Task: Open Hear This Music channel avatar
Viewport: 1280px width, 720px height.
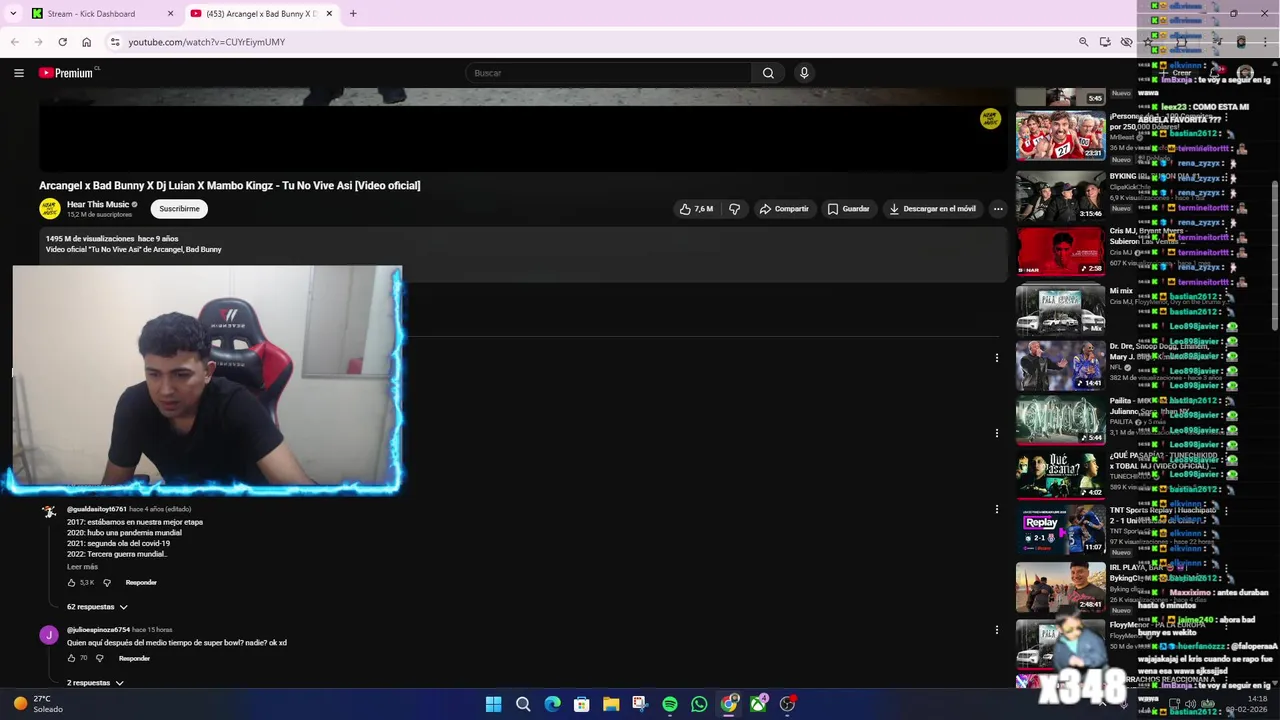Action: (49, 209)
